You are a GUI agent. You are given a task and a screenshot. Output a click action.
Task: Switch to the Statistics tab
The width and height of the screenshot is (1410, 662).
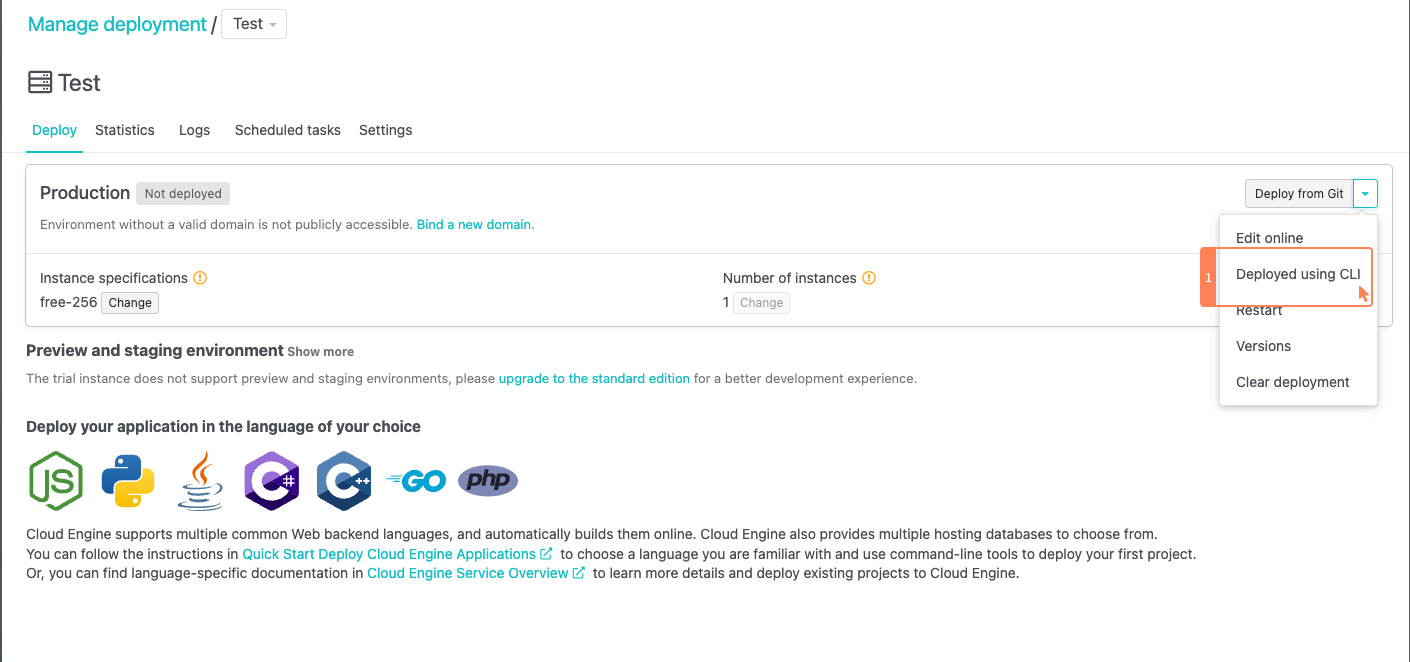124,130
